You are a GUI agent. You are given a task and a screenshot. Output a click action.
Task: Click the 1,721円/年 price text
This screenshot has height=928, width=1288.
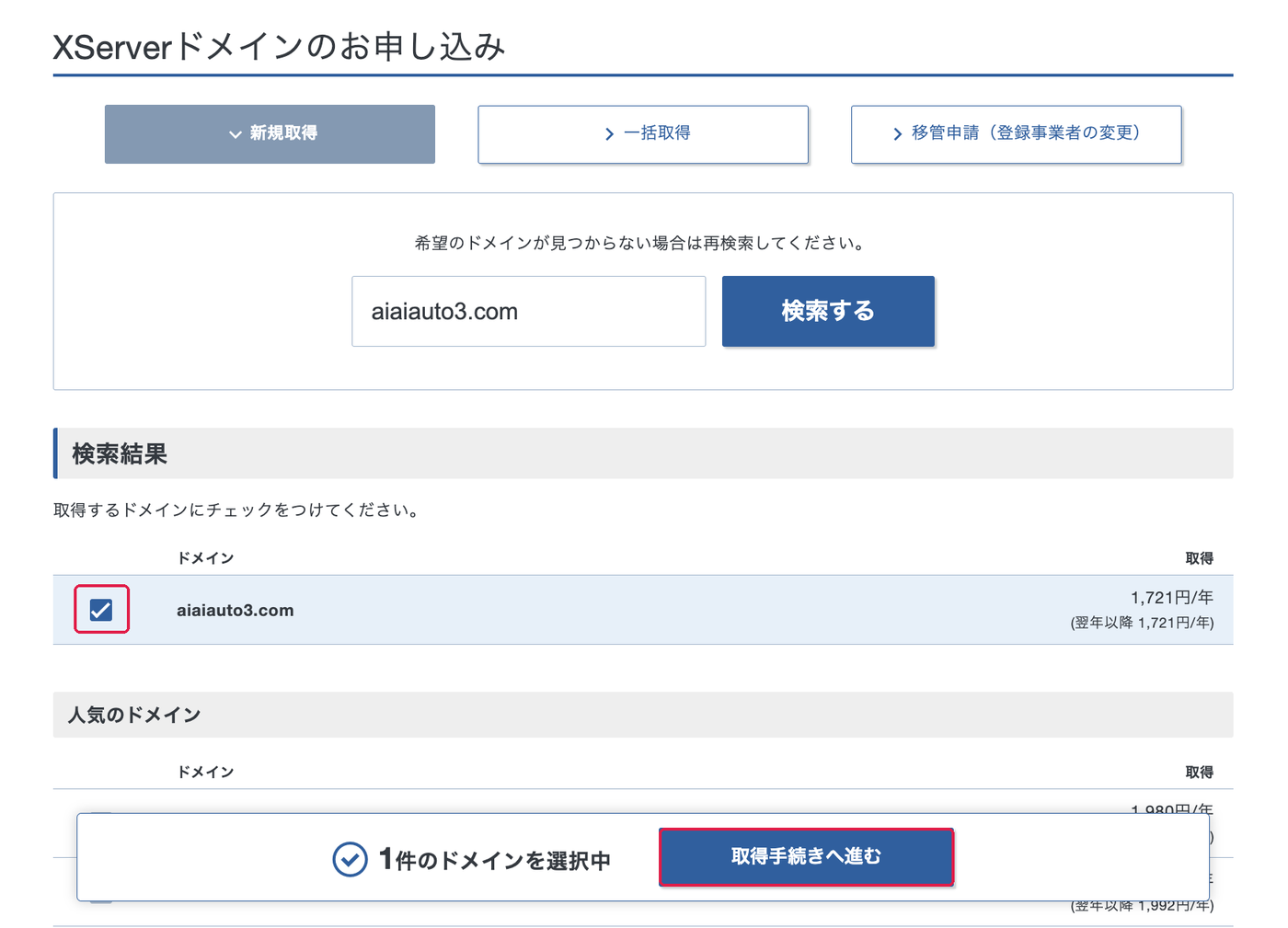pyautogui.click(x=1172, y=598)
